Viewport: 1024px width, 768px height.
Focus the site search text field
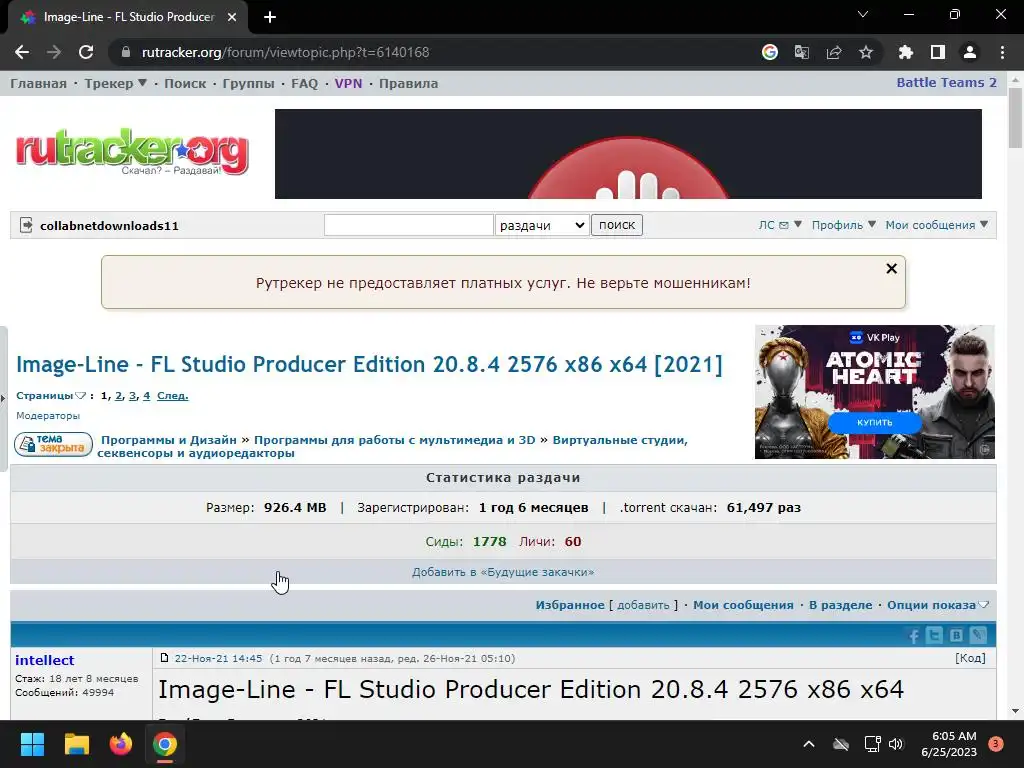(x=409, y=225)
